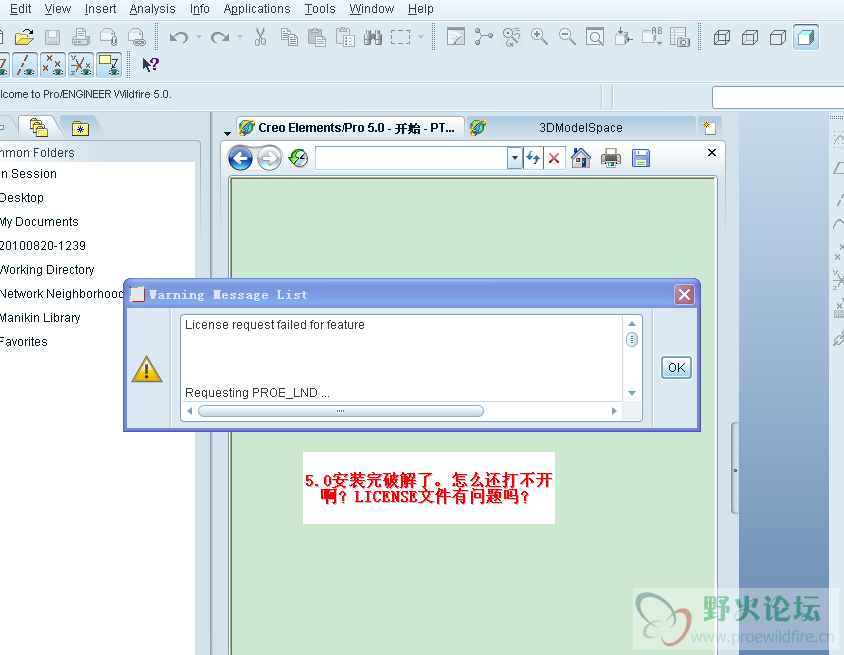The width and height of the screenshot is (844, 655).
Task: Click browser Refresh arrows icon
Action: click(x=533, y=158)
